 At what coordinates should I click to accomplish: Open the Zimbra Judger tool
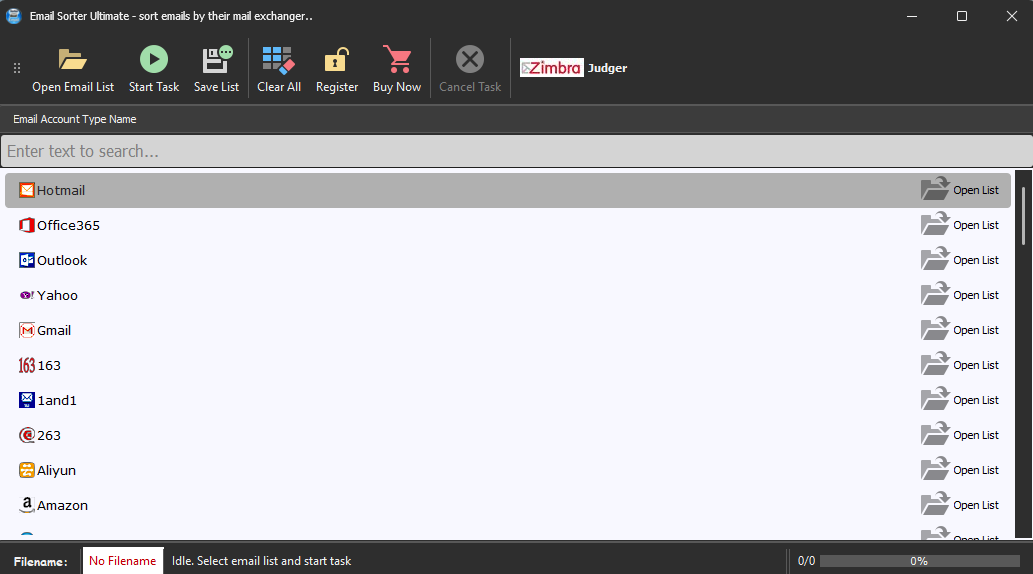click(573, 68)
